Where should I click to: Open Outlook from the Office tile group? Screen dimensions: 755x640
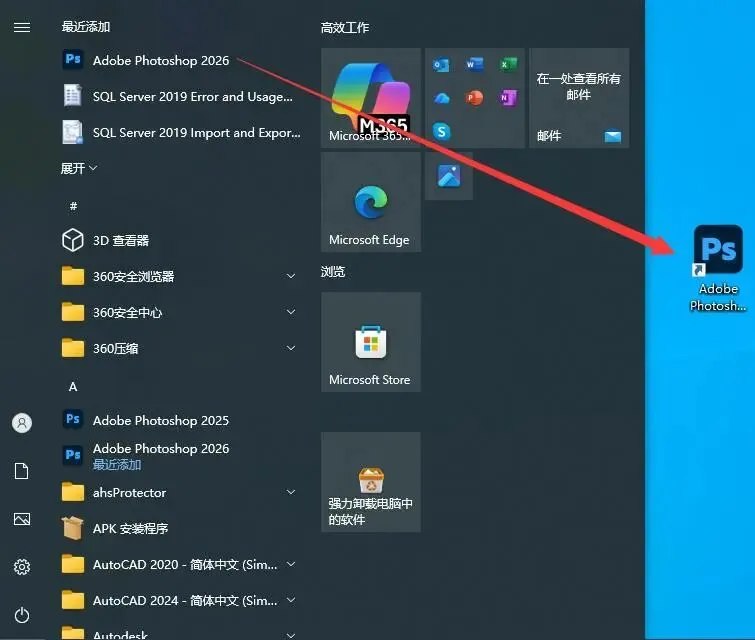441,65
